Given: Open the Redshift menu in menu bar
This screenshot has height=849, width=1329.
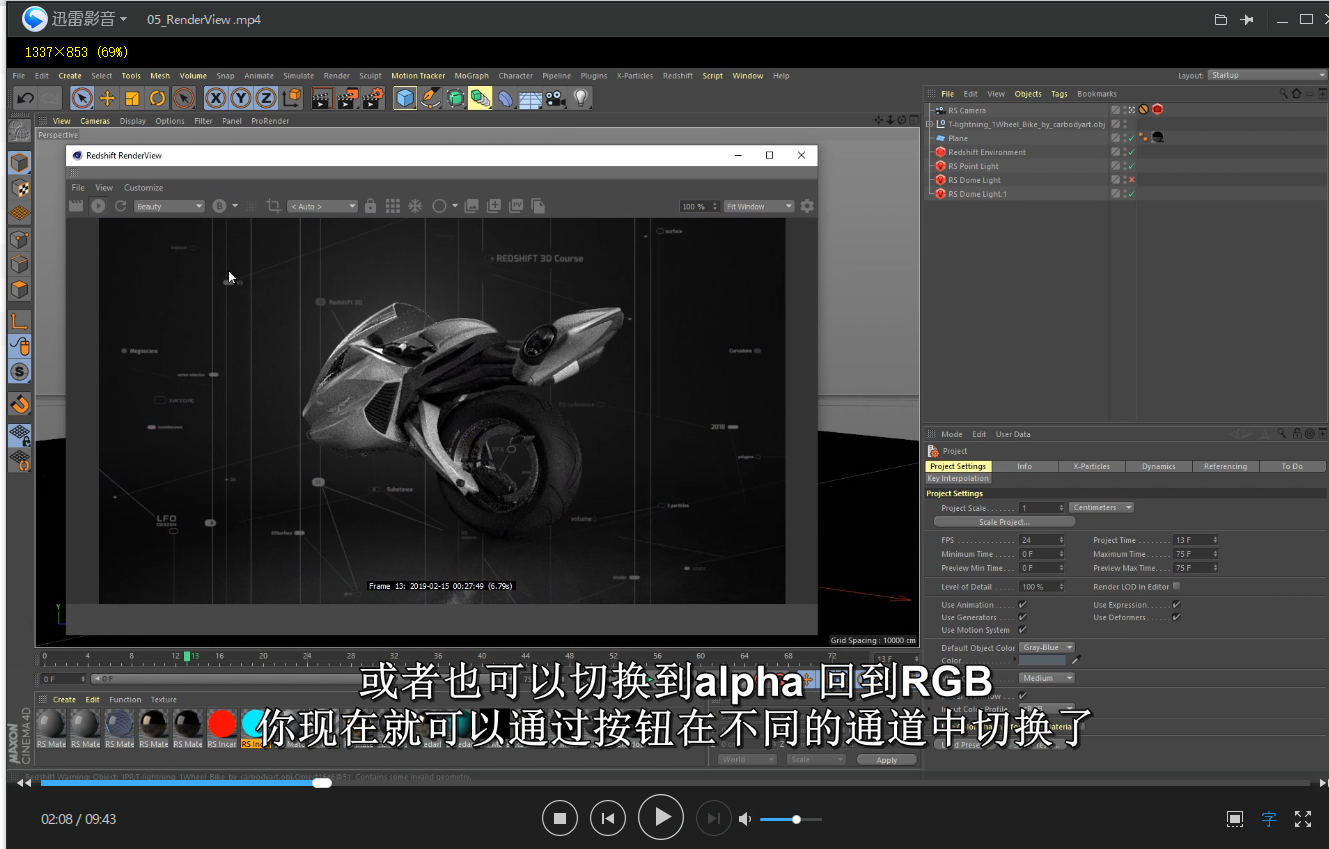Looking at the screenshot, I should (677, 76).
